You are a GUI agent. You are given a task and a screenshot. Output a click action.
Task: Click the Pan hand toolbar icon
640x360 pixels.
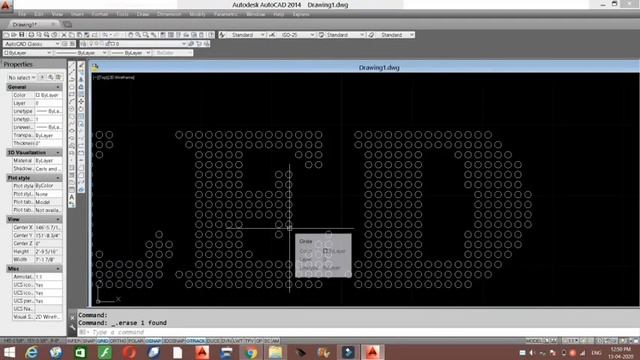(131, 35)
